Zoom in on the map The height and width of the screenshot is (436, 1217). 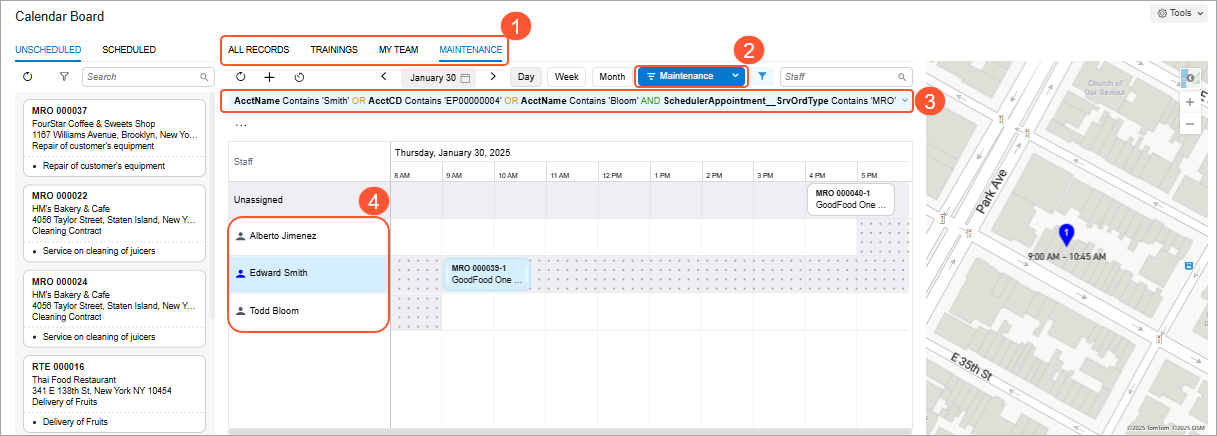click(x=1190, y=102)
